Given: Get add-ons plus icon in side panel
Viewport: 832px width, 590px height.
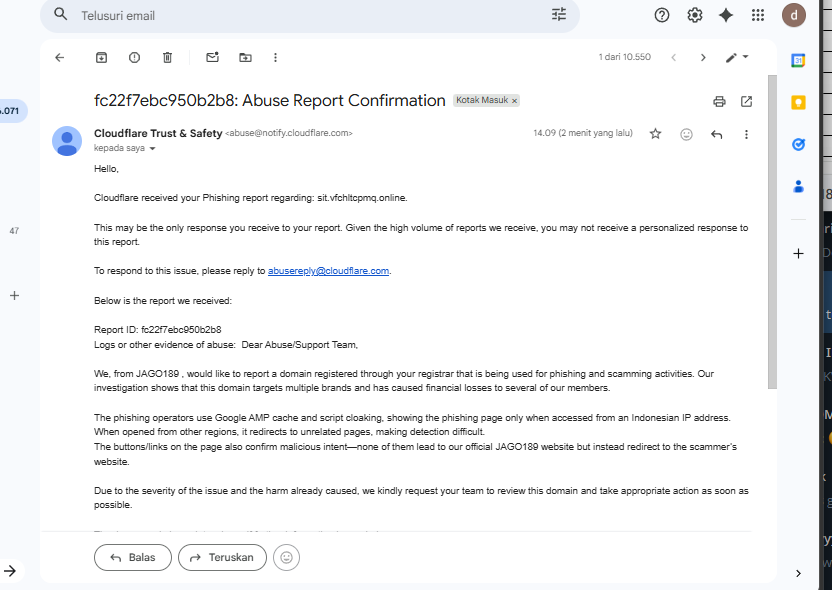Looking at the screenshot, I should coord(798,254).
